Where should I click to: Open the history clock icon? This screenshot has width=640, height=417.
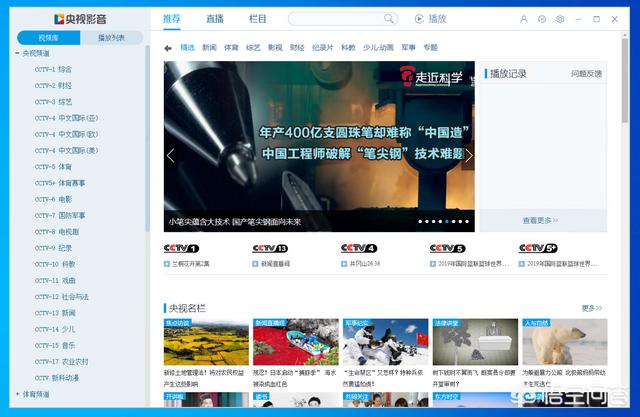(542, 19)
